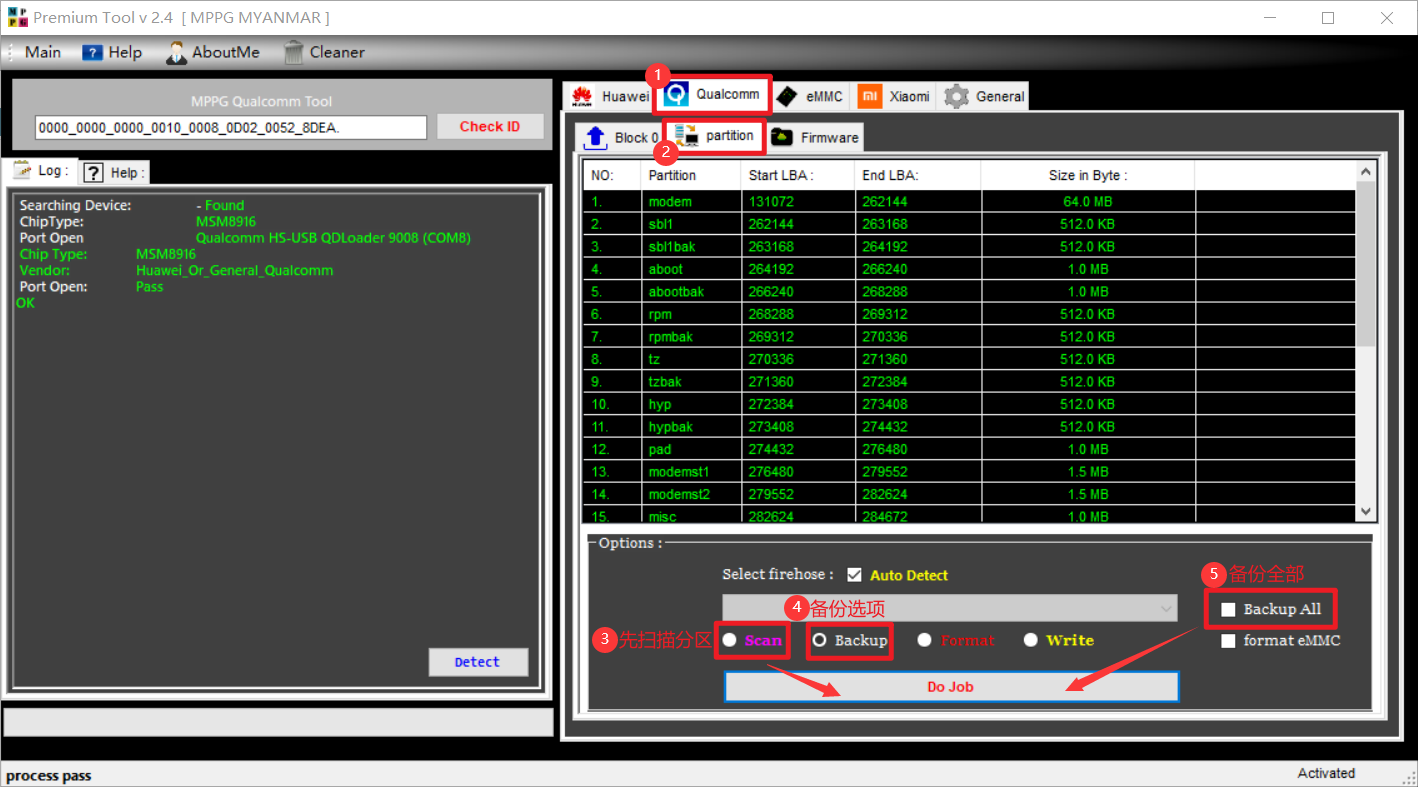1418x787 pixels.
Task: Click the Activated status indicator
Action: click(x=1326, y=773)
